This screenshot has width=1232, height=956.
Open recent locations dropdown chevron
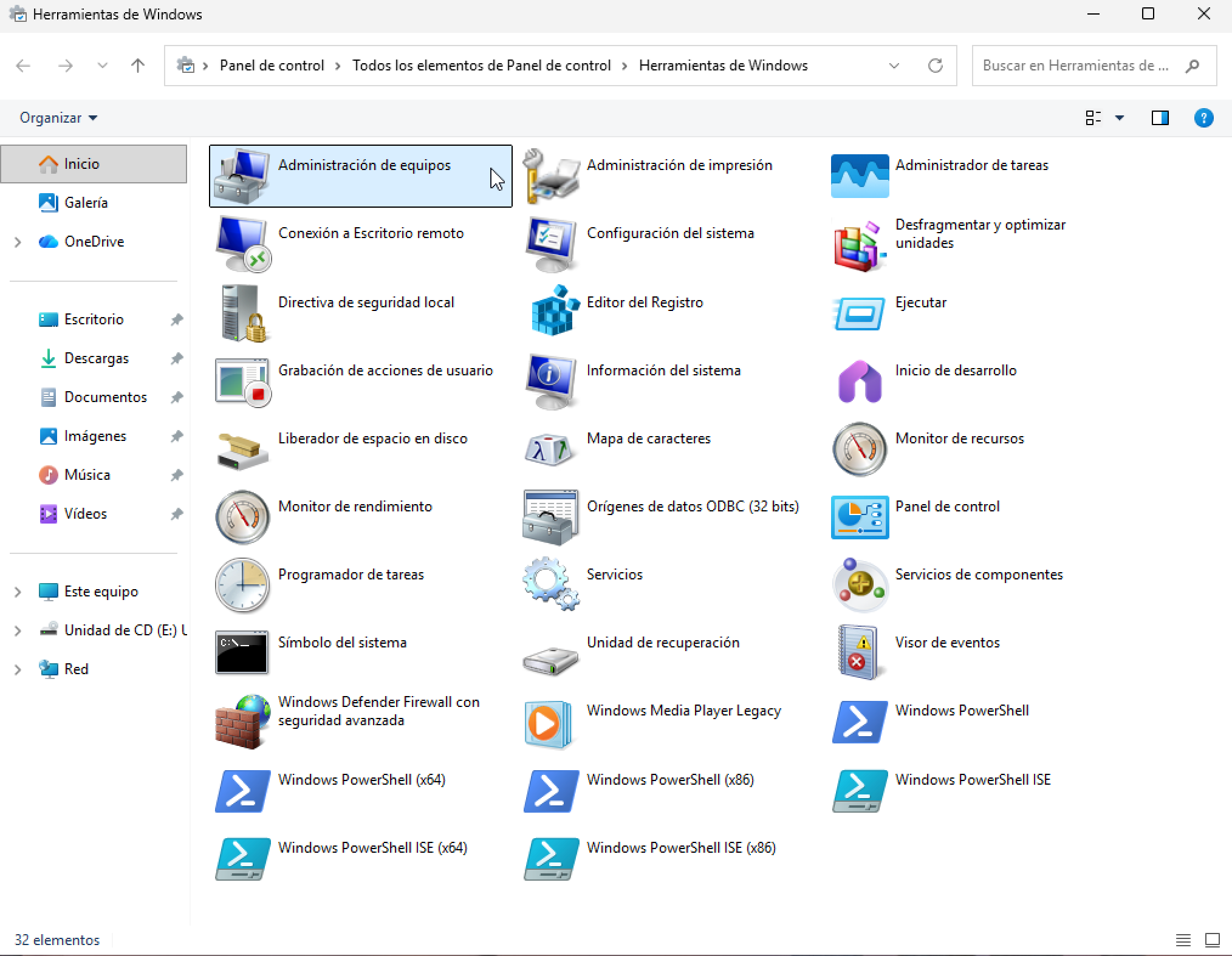pyautogui.click(x=102, y=66)
